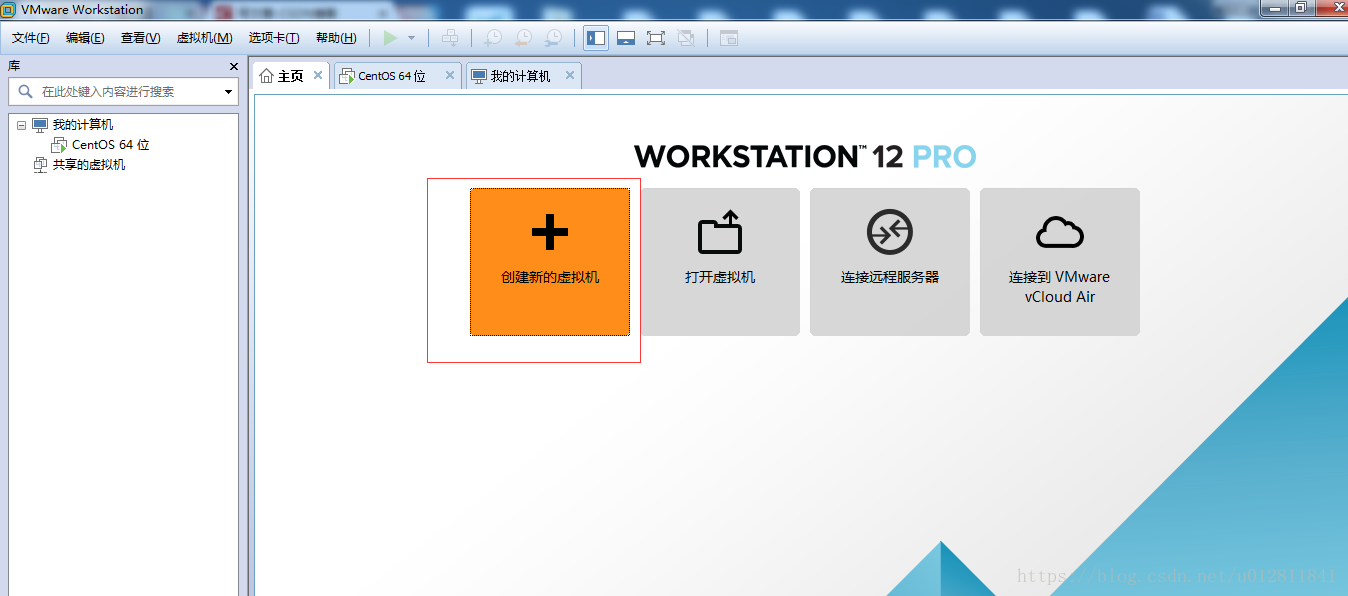Click the 打开虚拟机 tile
The height and width of the screenshot is (596, 1348).
click(x=720, y=262)
